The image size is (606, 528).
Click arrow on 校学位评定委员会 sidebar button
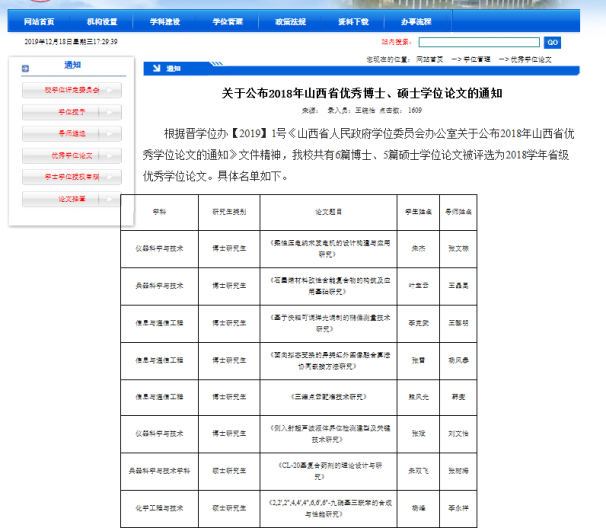111,89
